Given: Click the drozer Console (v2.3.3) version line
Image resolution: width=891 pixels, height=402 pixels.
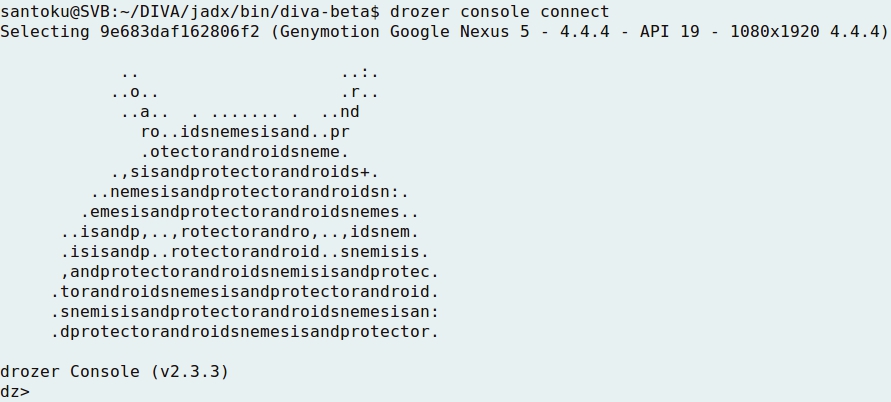Looking at the screenshot, I should pos(114,371).
